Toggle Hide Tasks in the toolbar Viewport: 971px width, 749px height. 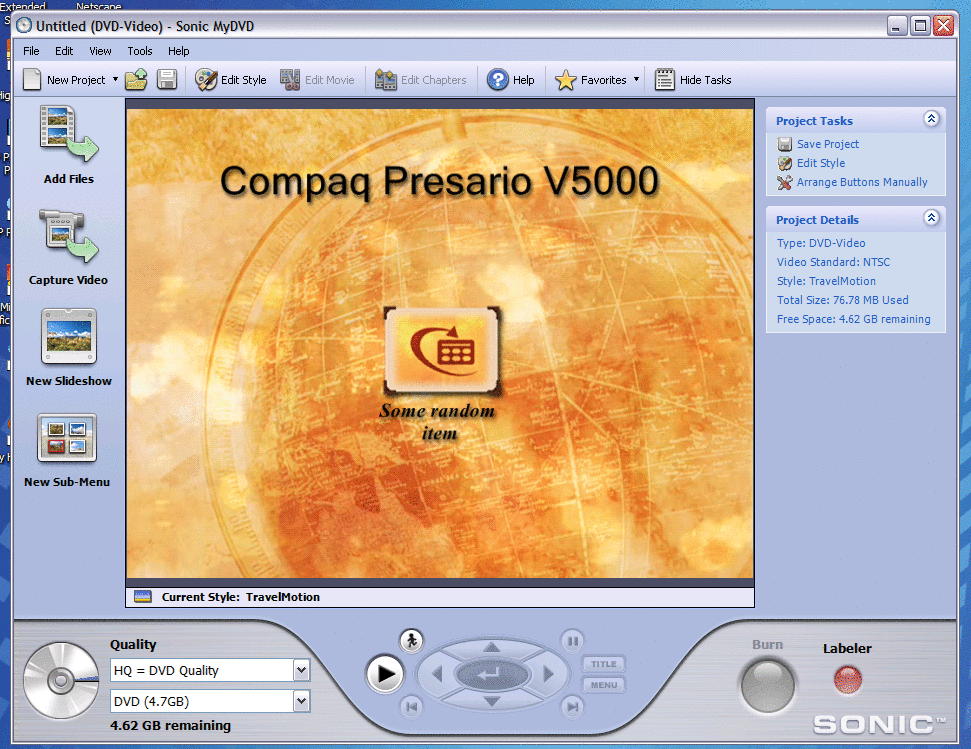(692, 79)
